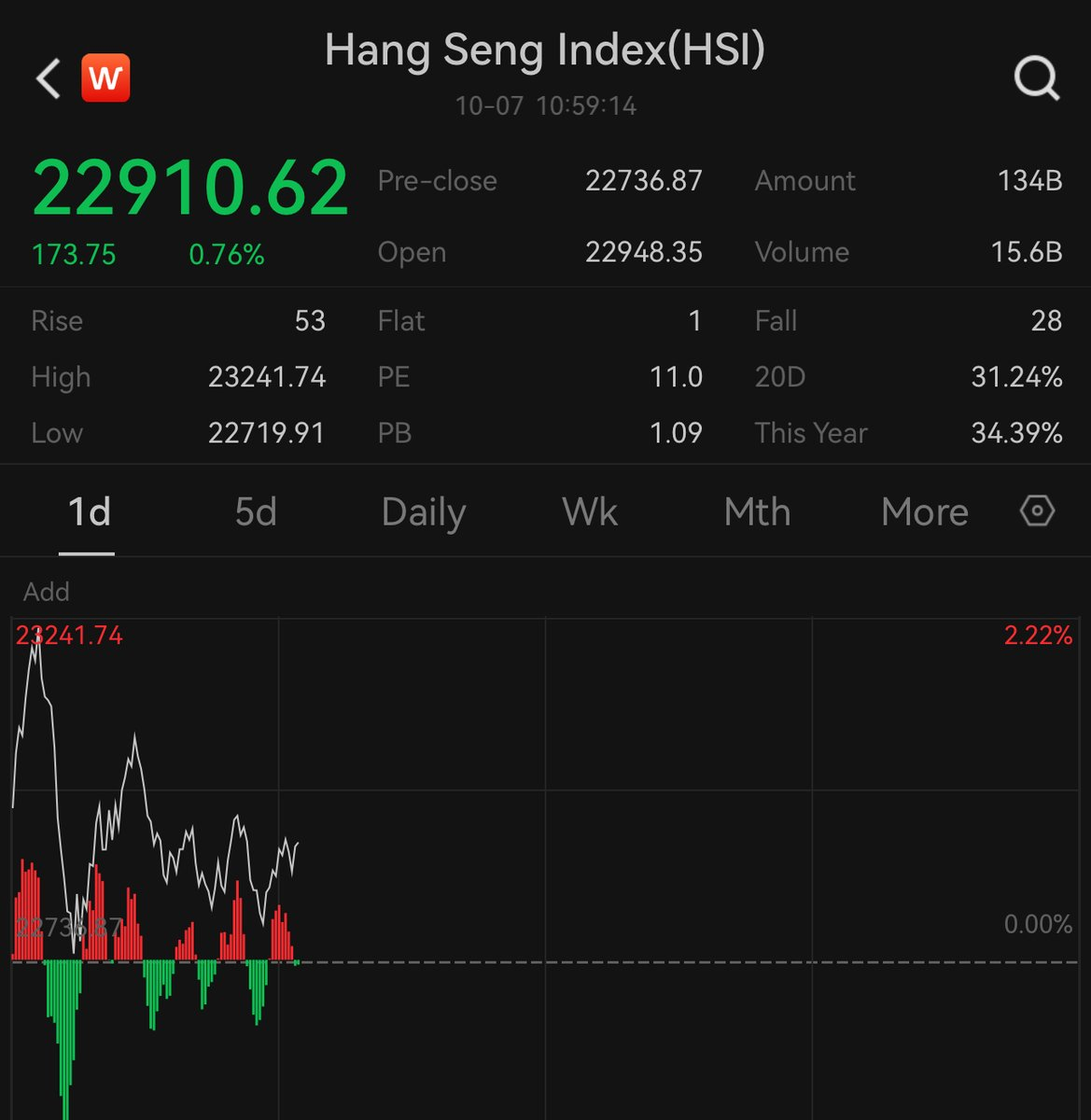Screen dimensions: 1091x1120
Task: Tap the Add indicator button
Action: [46, 592]
